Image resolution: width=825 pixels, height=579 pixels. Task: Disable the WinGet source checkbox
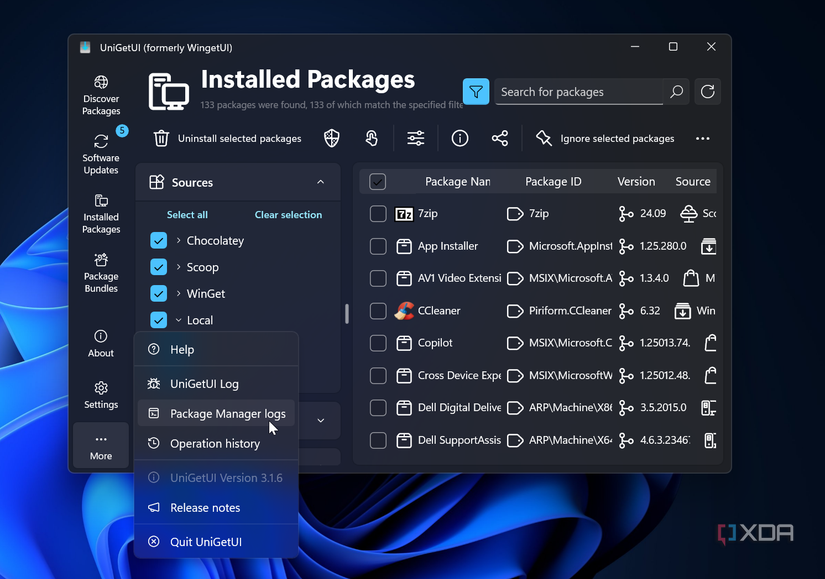pyautogui.click(x=161, y=293)
